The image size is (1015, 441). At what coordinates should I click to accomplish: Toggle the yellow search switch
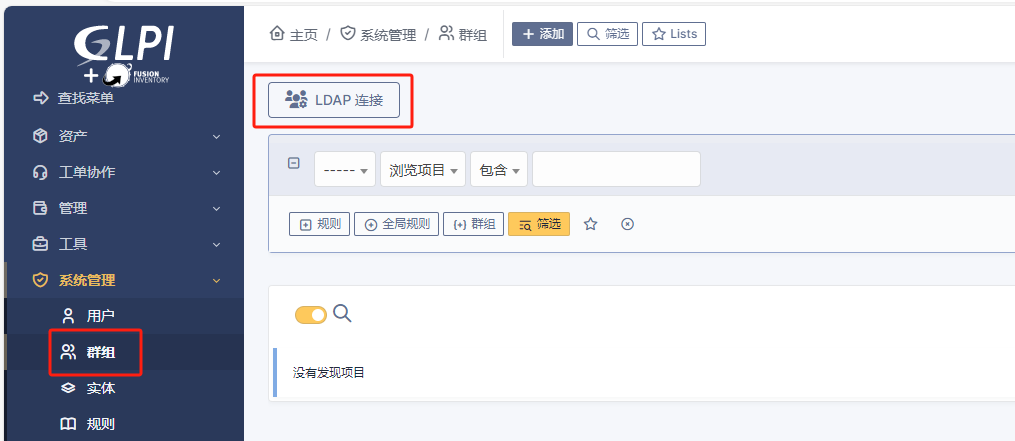click(x=311, y=315)
